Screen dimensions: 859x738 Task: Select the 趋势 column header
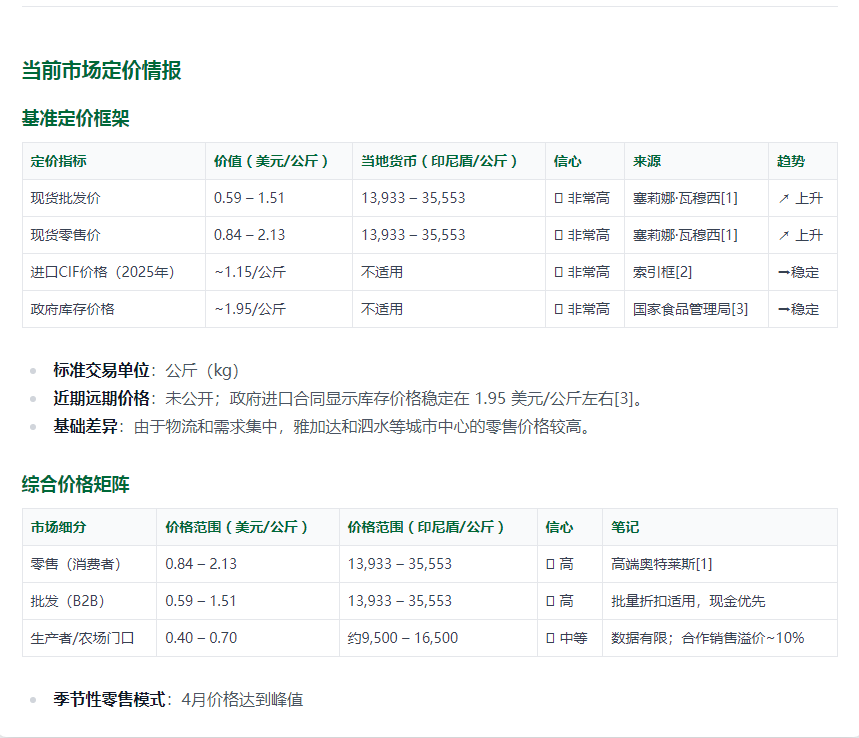791,161
